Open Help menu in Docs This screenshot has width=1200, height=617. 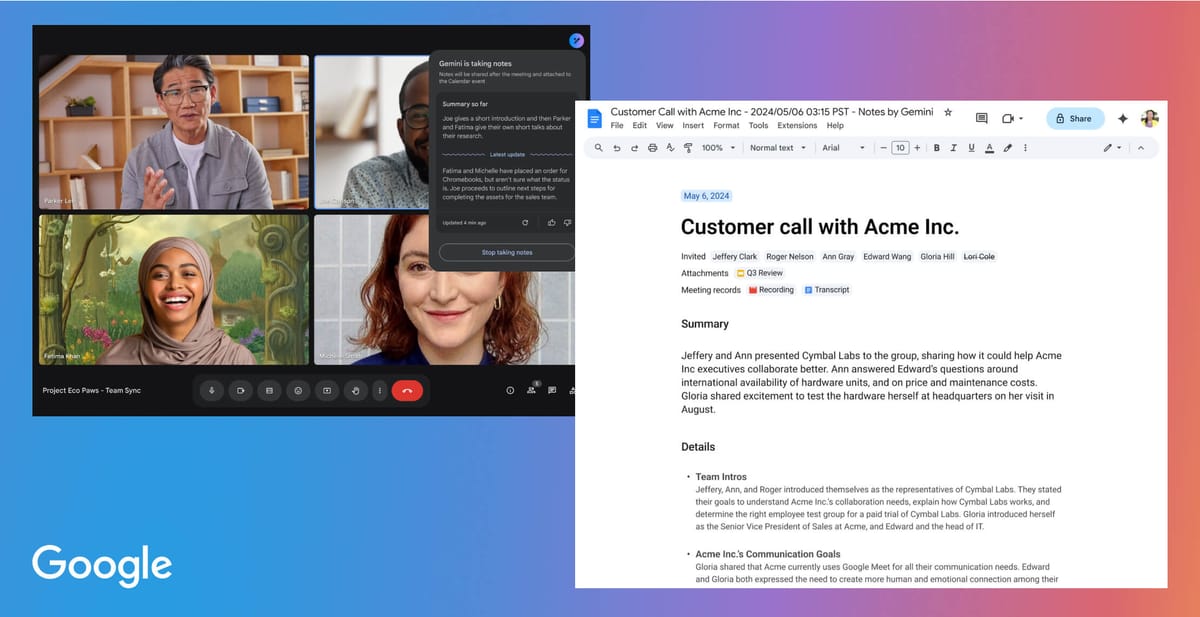click(835, 126)
